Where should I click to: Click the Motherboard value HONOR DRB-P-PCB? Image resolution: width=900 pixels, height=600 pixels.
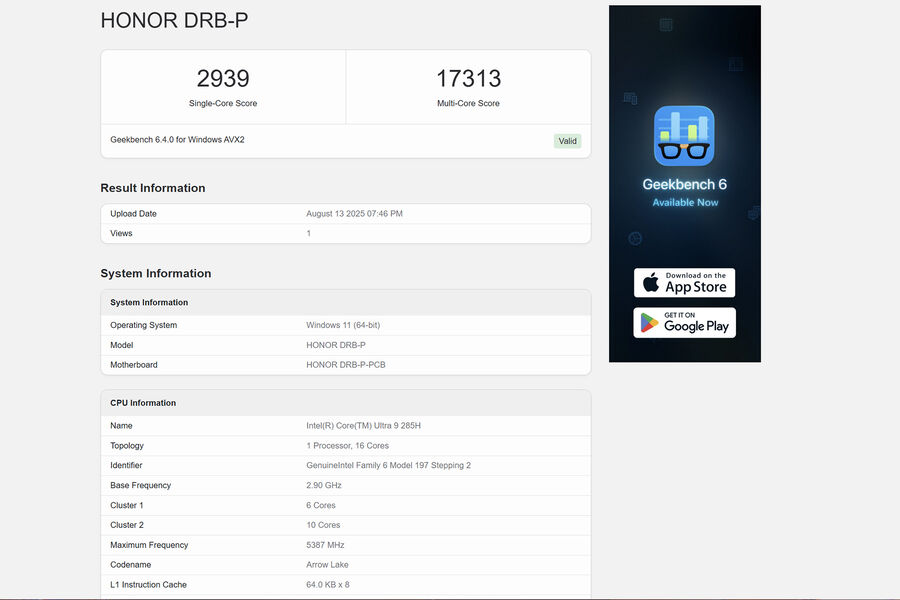346,365
